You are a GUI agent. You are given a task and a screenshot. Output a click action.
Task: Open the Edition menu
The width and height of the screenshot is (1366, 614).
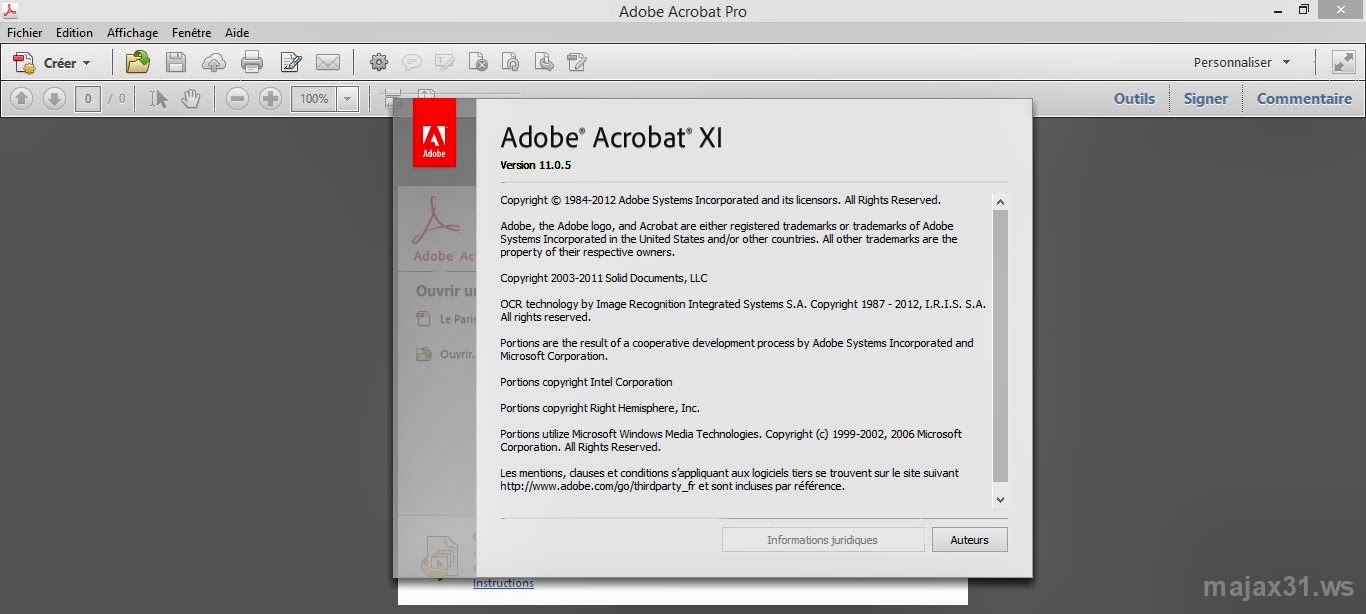pyautogui.click(x=74, y=33)
